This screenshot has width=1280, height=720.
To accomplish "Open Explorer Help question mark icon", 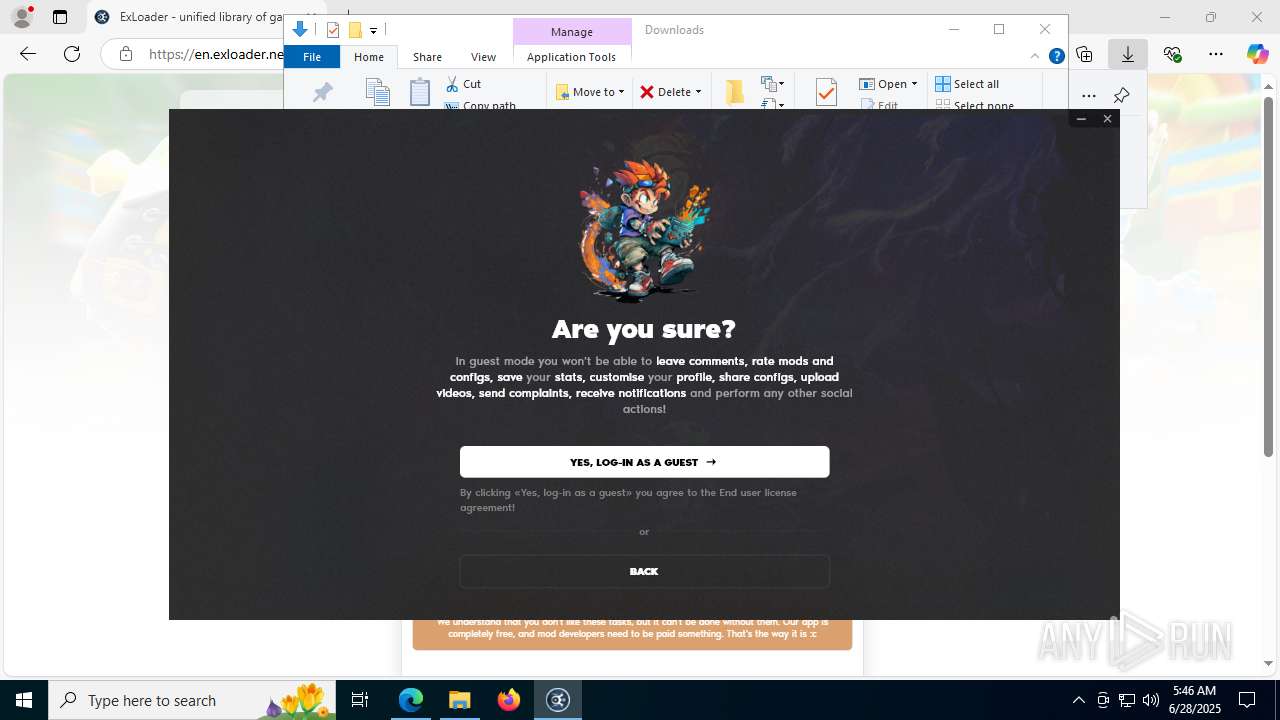I will [x=1056, y=57].
